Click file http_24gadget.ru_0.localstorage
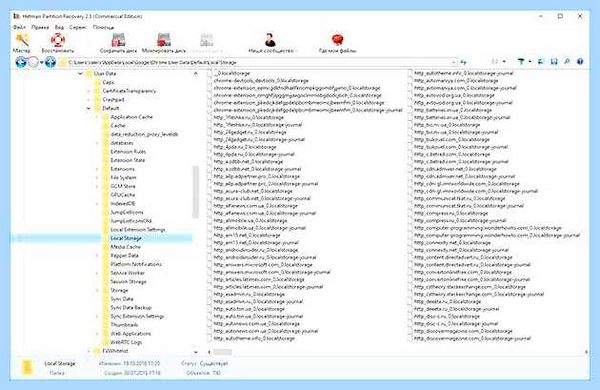 coord(249,132)
